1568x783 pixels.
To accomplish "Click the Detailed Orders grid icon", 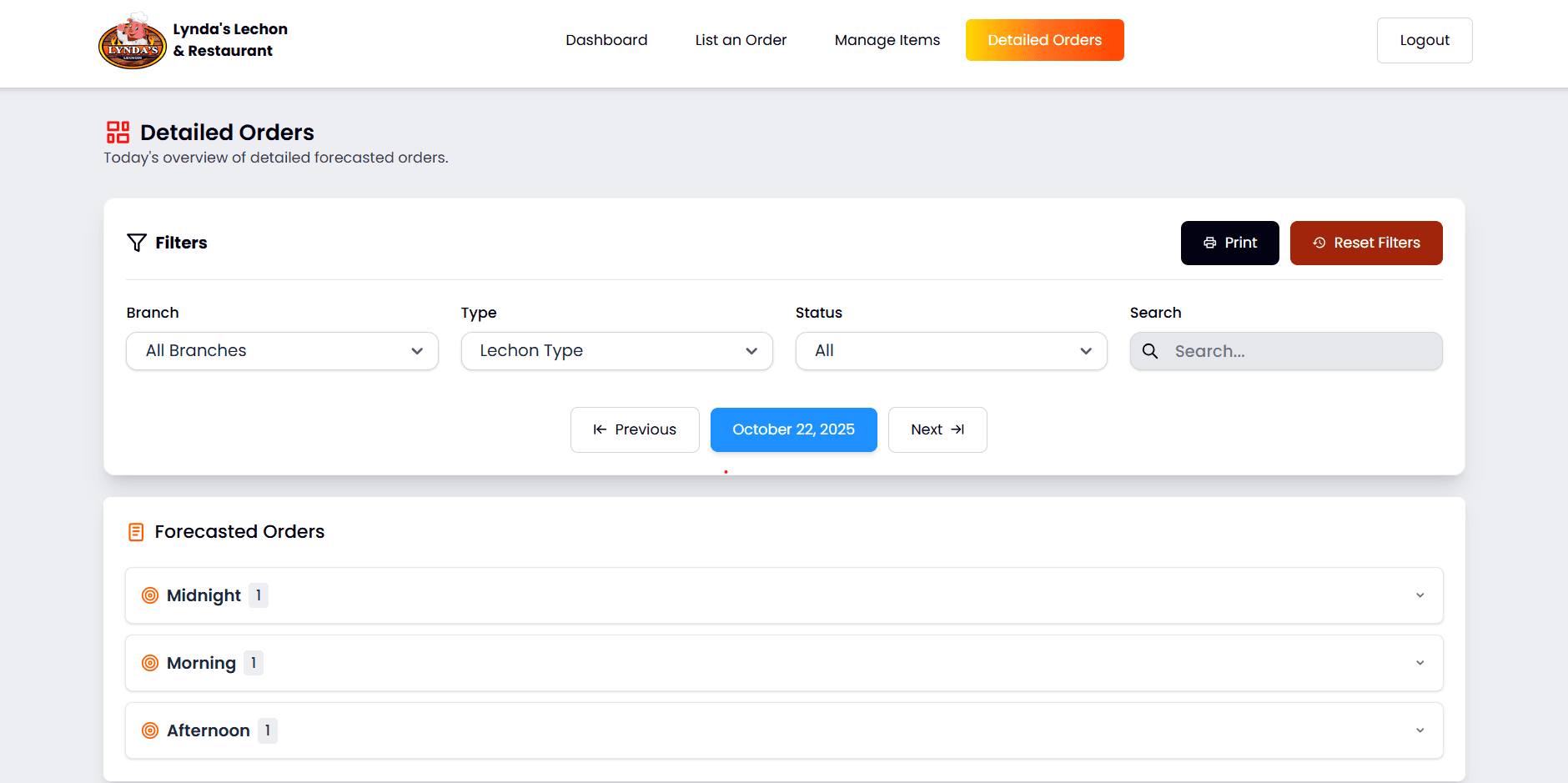I will (x=118, y=133).
